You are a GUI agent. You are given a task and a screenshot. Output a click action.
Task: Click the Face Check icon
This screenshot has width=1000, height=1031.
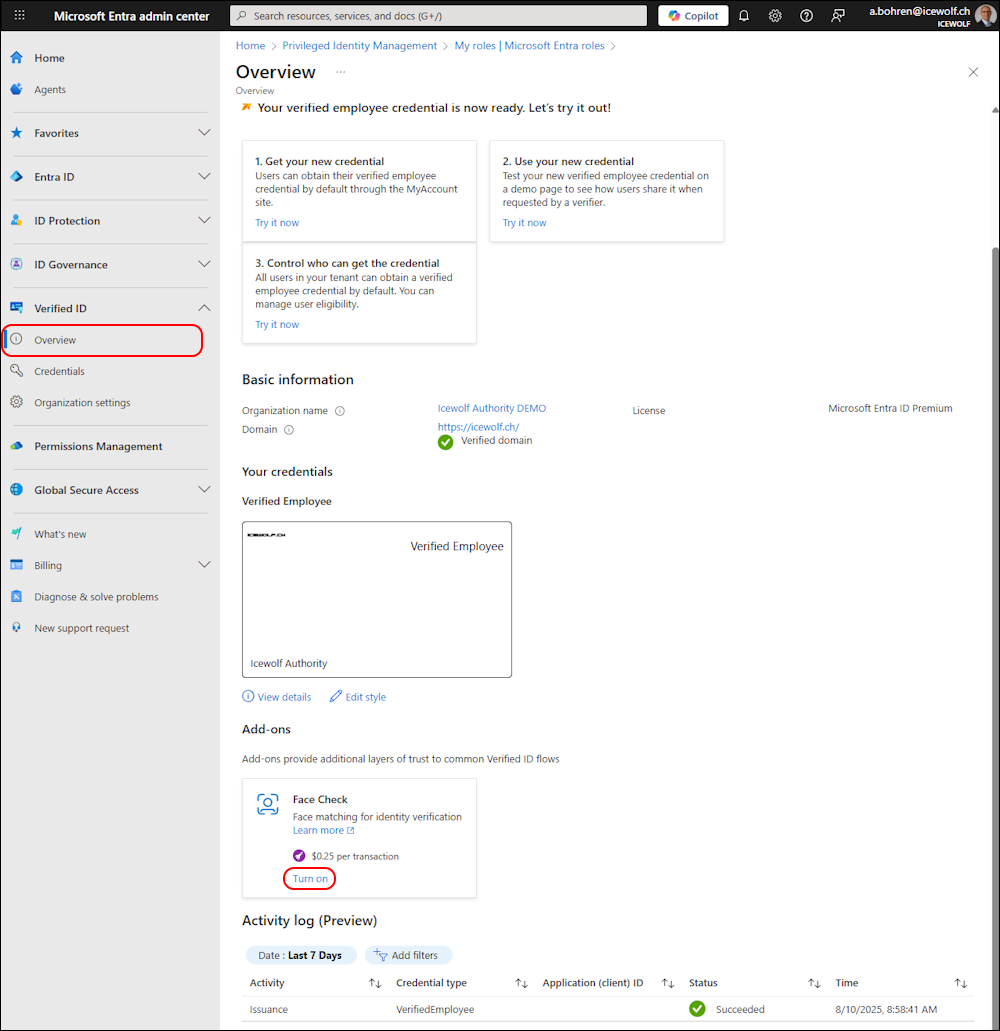coord(268,804)
